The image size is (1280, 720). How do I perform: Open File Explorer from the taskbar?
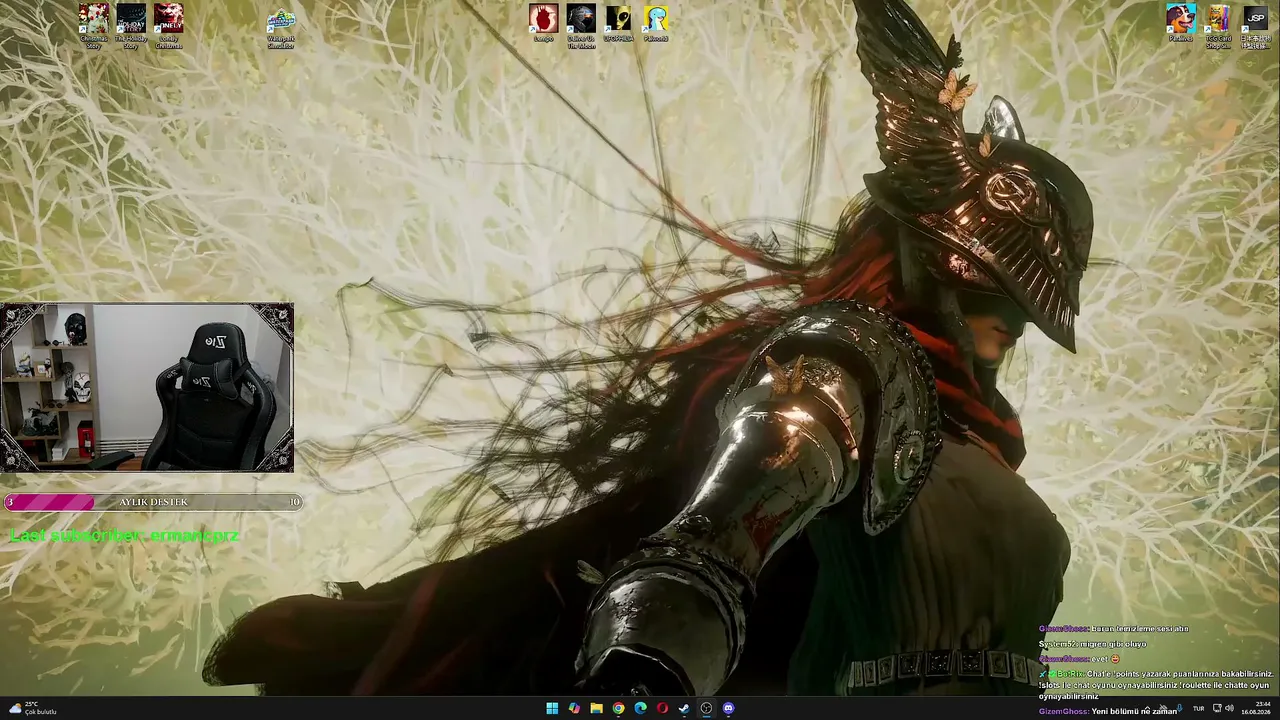pyautogui.click(x=596, y=708)
